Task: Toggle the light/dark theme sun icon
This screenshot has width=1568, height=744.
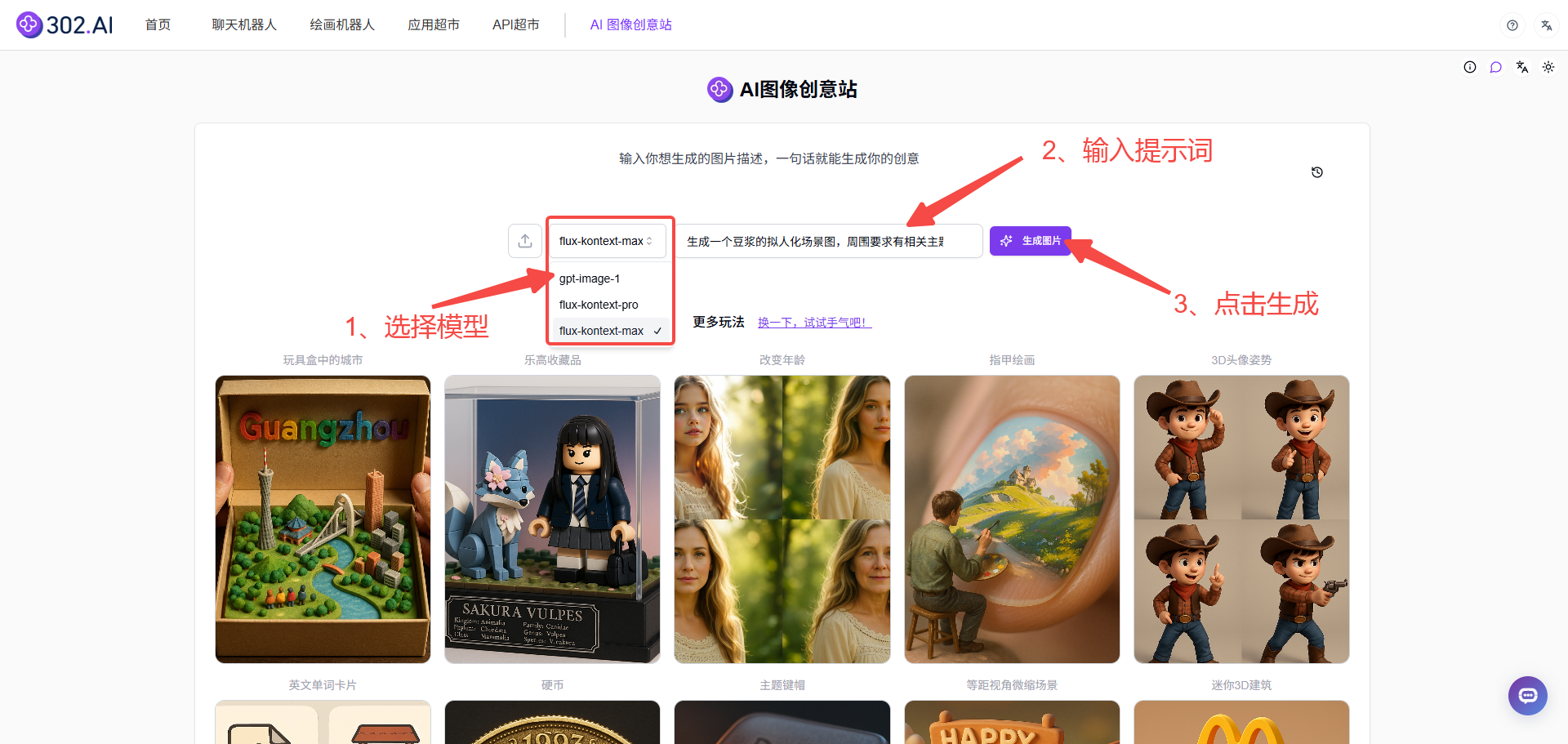Action: click(1548, 68)
